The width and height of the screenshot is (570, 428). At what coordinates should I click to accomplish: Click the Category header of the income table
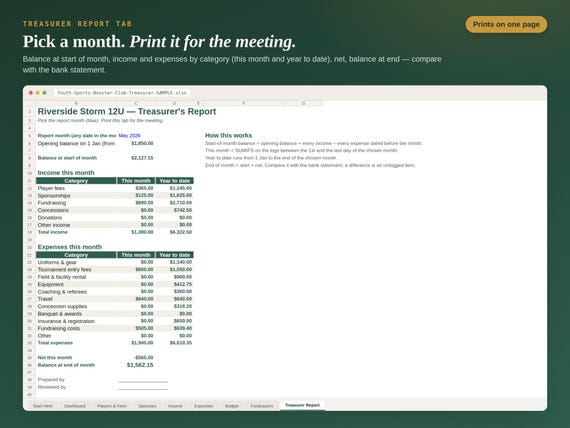(x=76, y=181)
